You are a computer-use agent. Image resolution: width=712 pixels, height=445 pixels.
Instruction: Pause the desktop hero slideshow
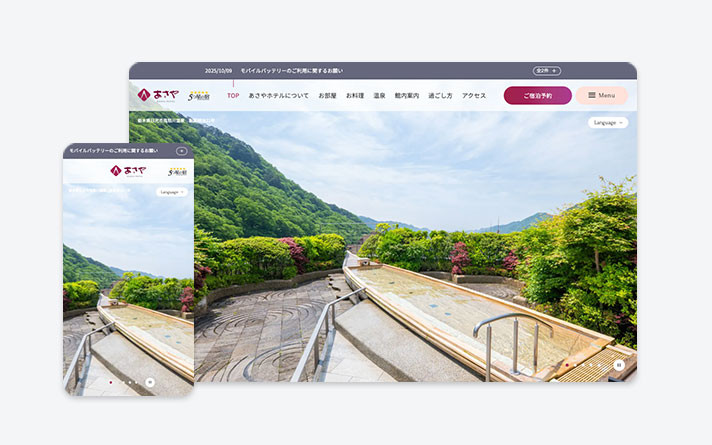(618, 366)
